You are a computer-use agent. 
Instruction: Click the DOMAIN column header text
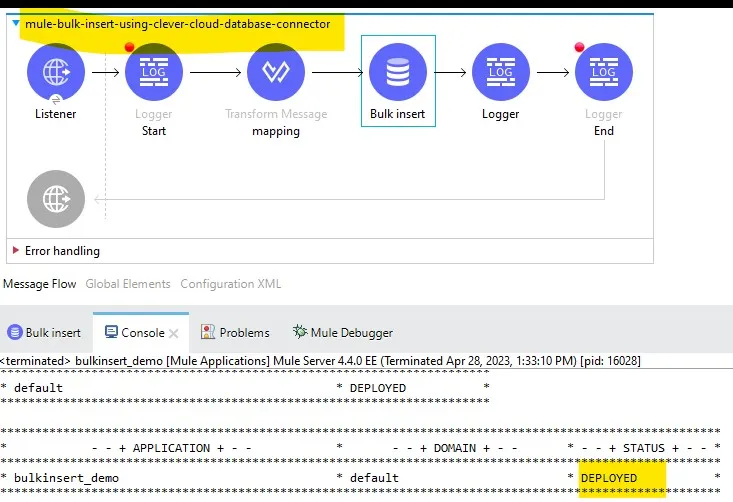click(x=455, y=448)
